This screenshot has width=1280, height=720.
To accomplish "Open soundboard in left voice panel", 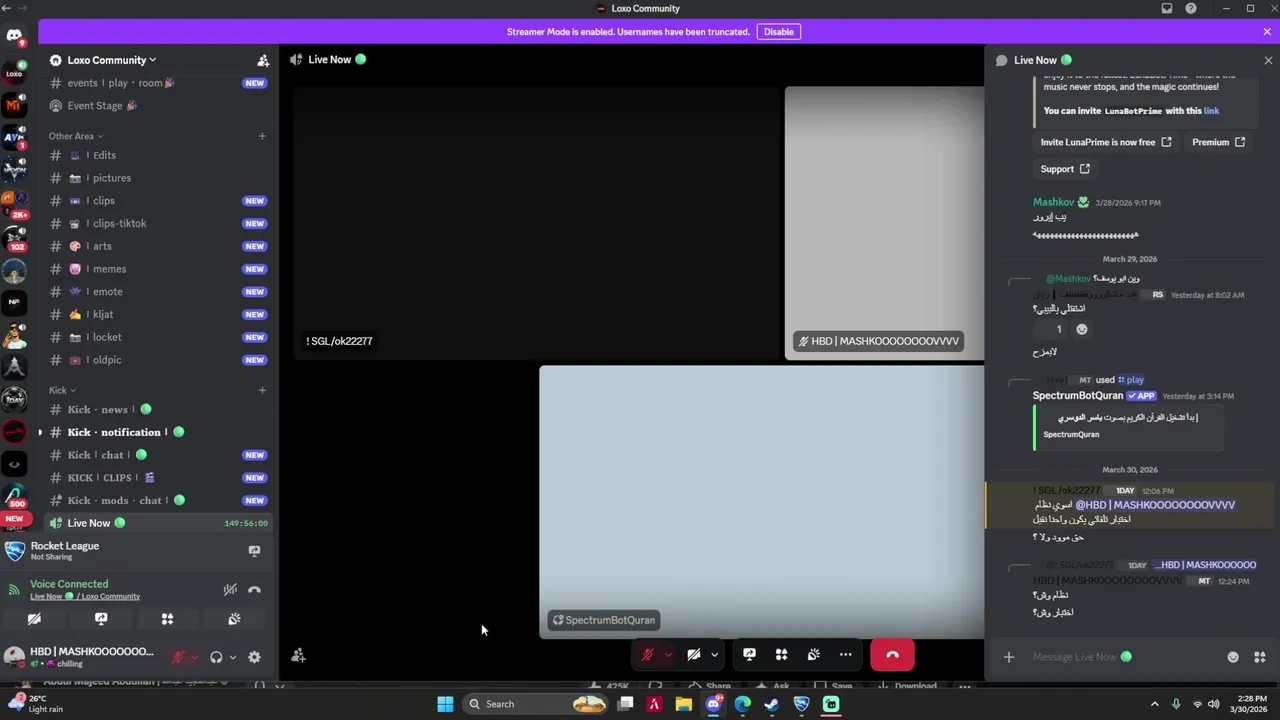I will point(234,619).
